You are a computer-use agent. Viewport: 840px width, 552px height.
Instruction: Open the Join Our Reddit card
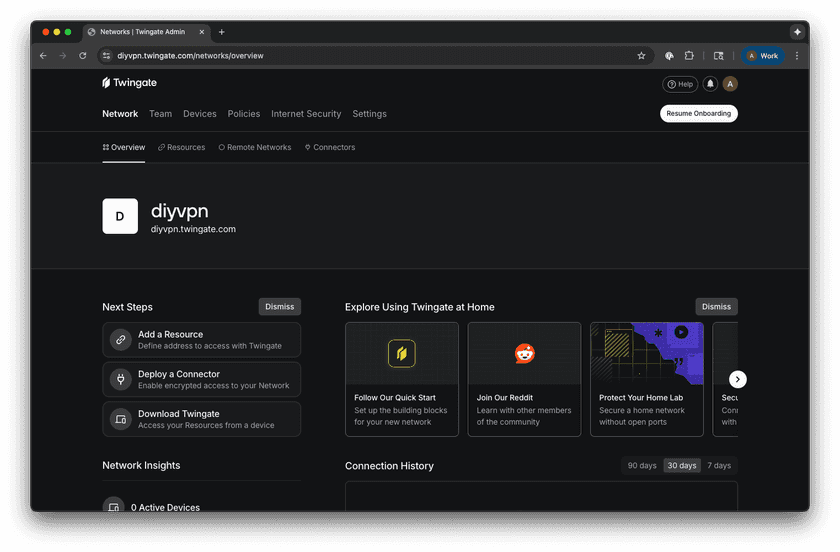click(x=524, y=379)
